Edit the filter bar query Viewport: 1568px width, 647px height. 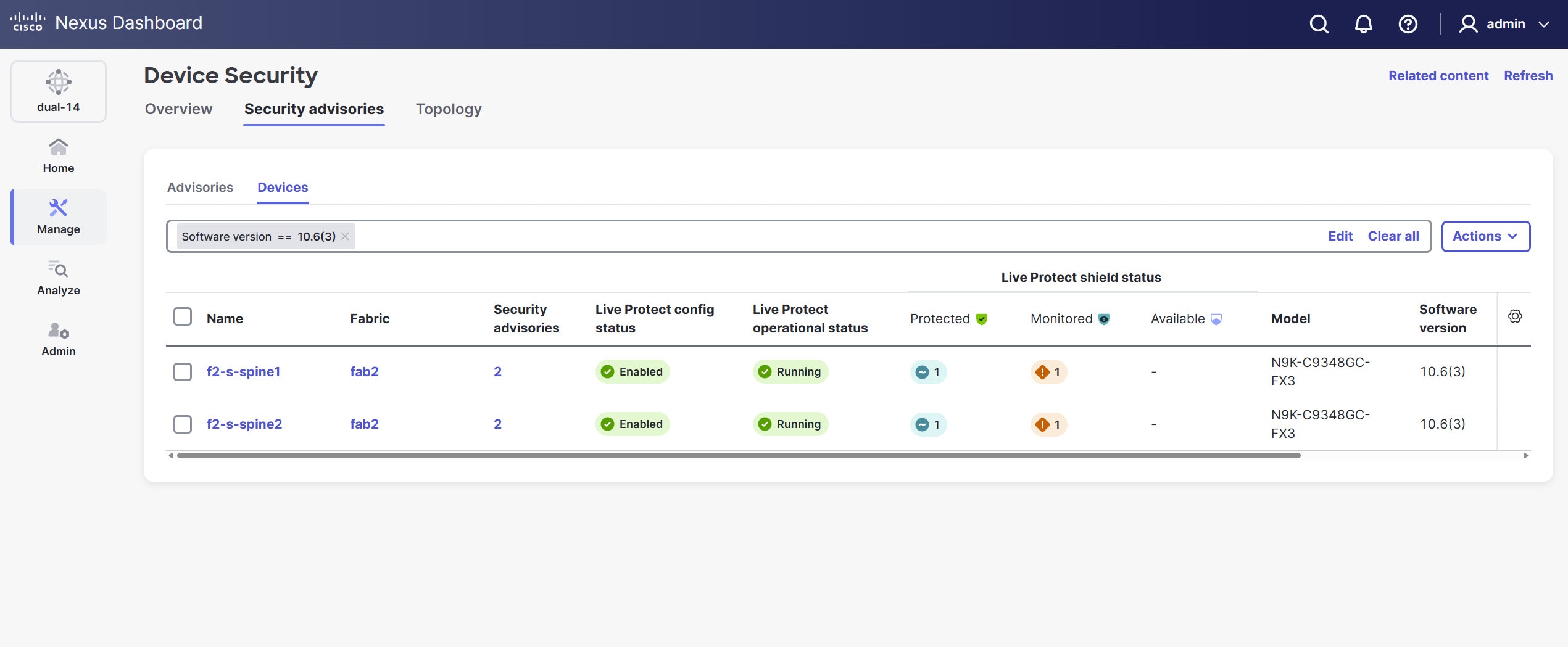coord(1340,236)
